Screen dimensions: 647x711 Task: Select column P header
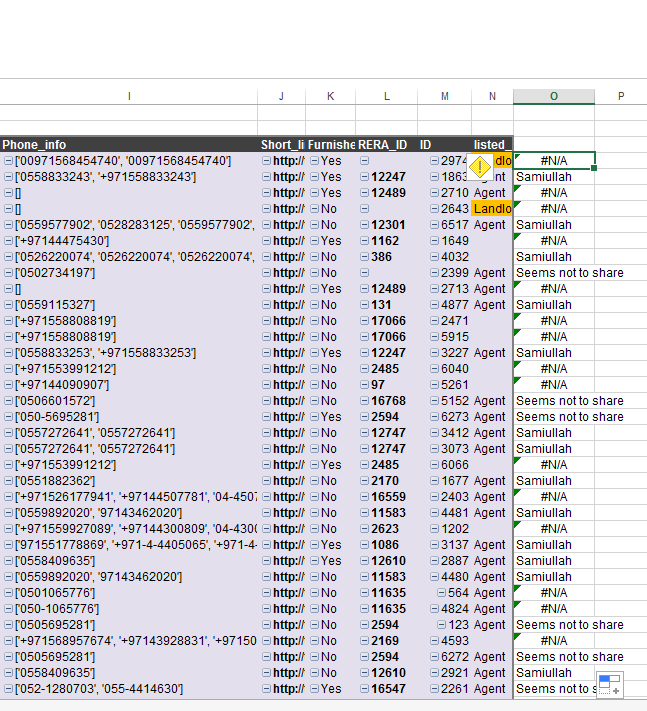[x=621, y=96]
